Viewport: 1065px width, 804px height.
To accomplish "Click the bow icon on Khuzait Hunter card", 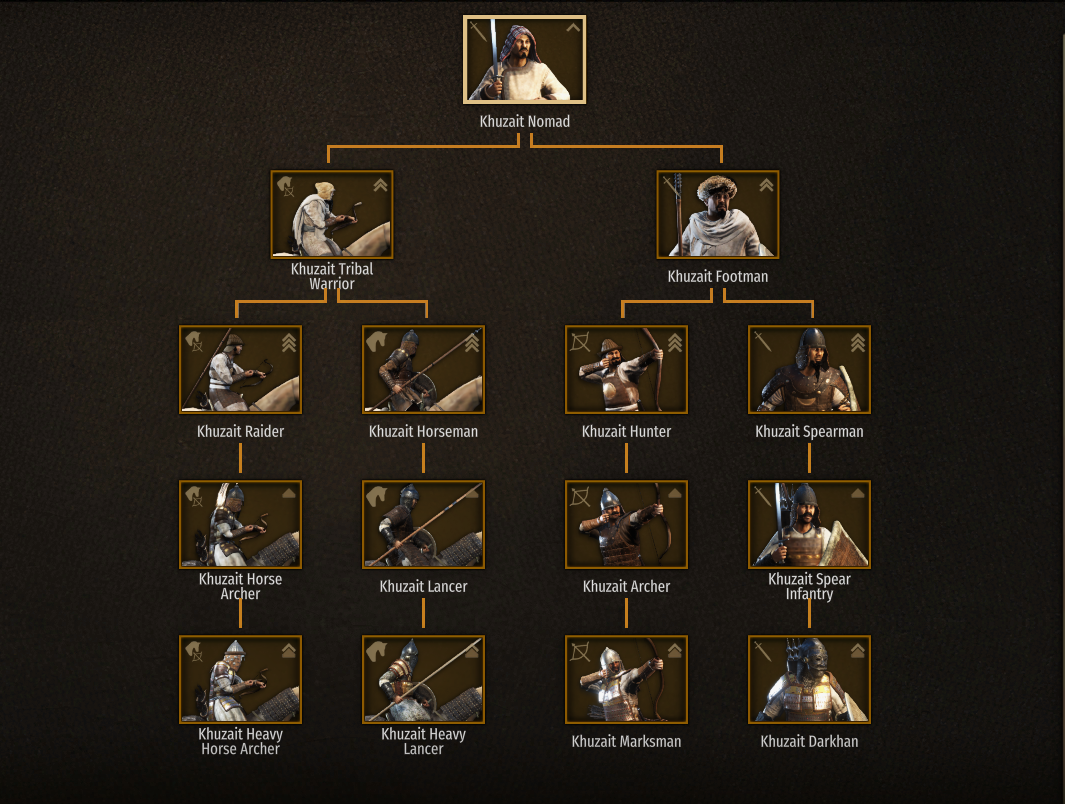I will tap(580, 342).
